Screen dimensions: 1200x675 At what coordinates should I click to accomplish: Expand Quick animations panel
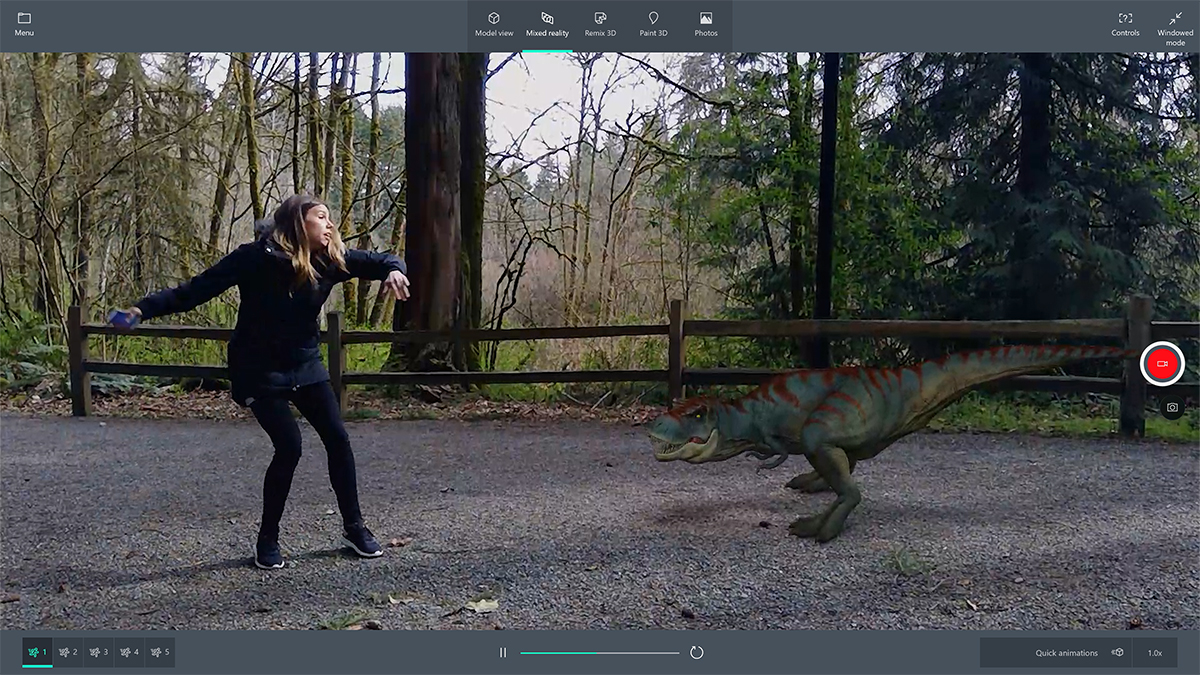click(1078, 652)
